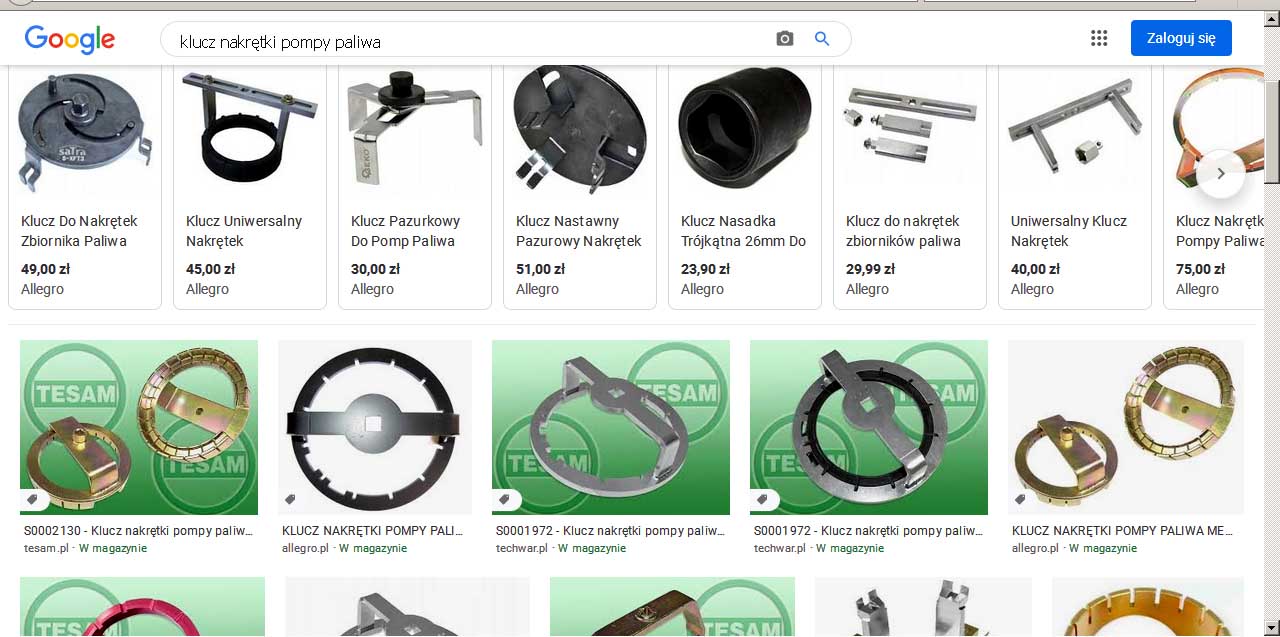Screen dimensions: 1280x637
Task: Click tag icon on fourth result image
Action: point(762,499)
